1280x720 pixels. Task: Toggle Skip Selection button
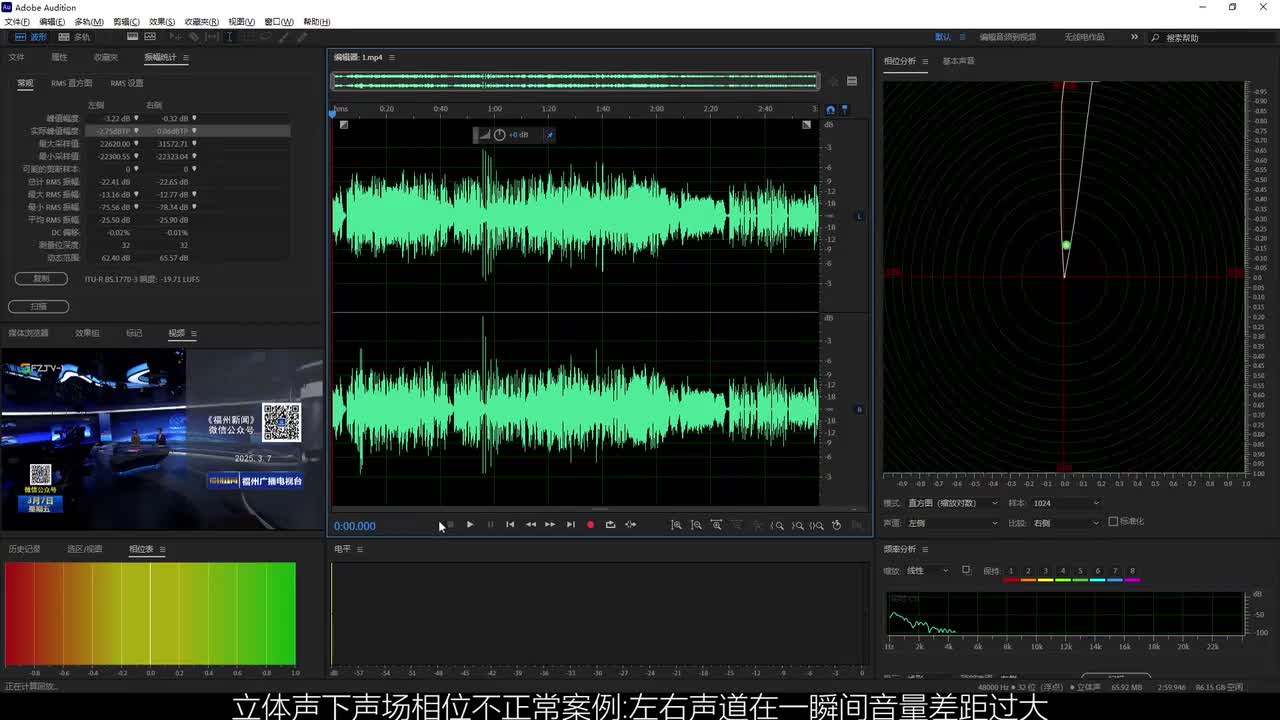631,525
